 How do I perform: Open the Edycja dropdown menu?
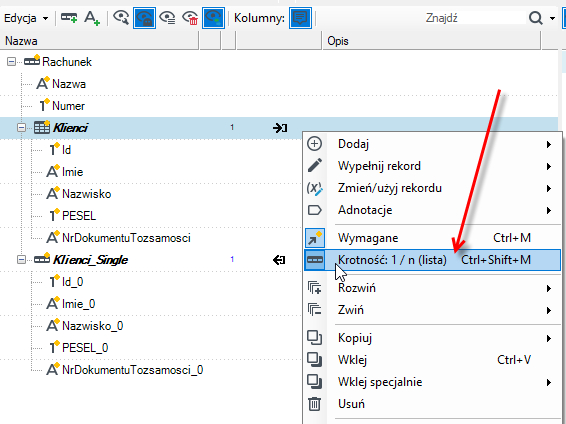click(26, 18)
